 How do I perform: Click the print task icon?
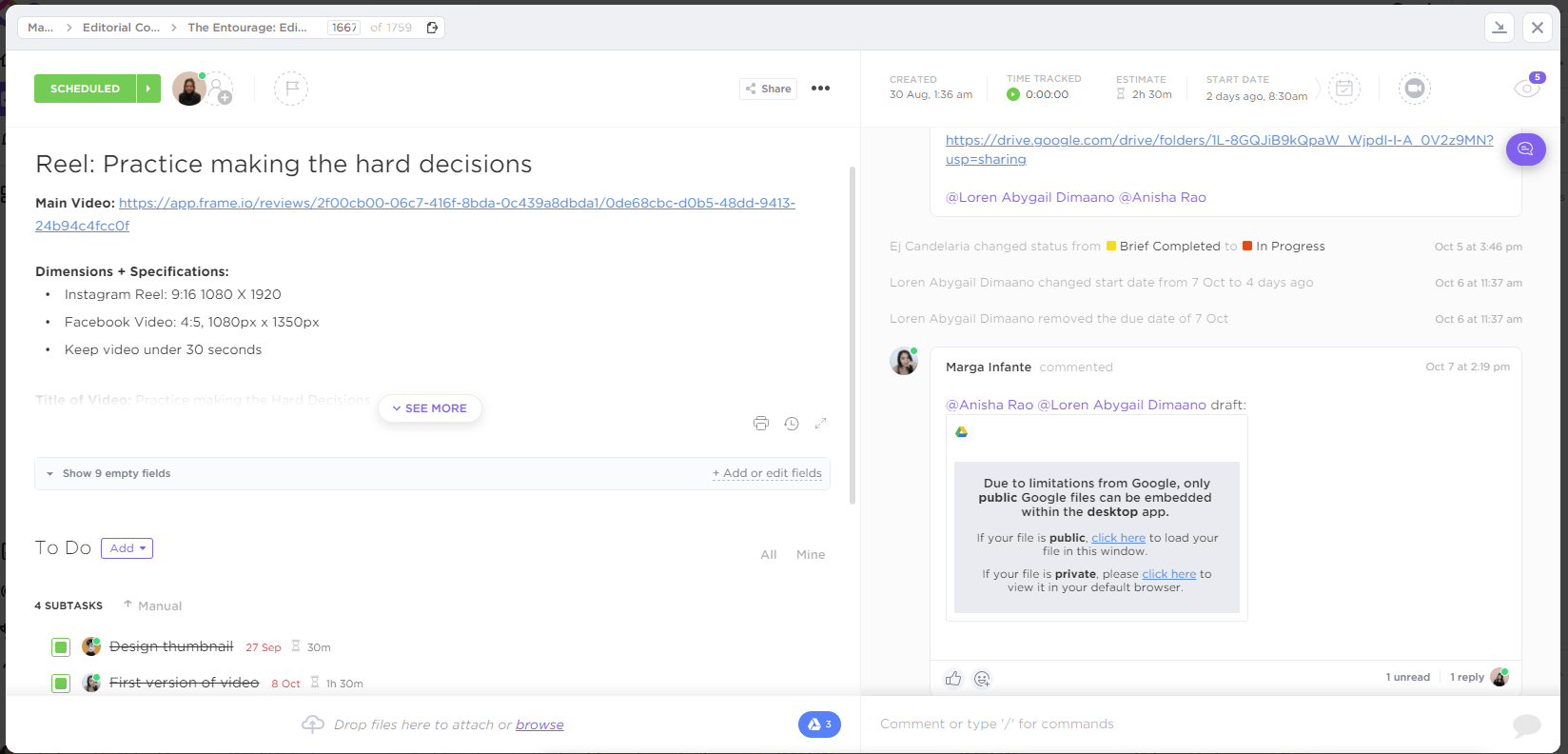(761, 424)
